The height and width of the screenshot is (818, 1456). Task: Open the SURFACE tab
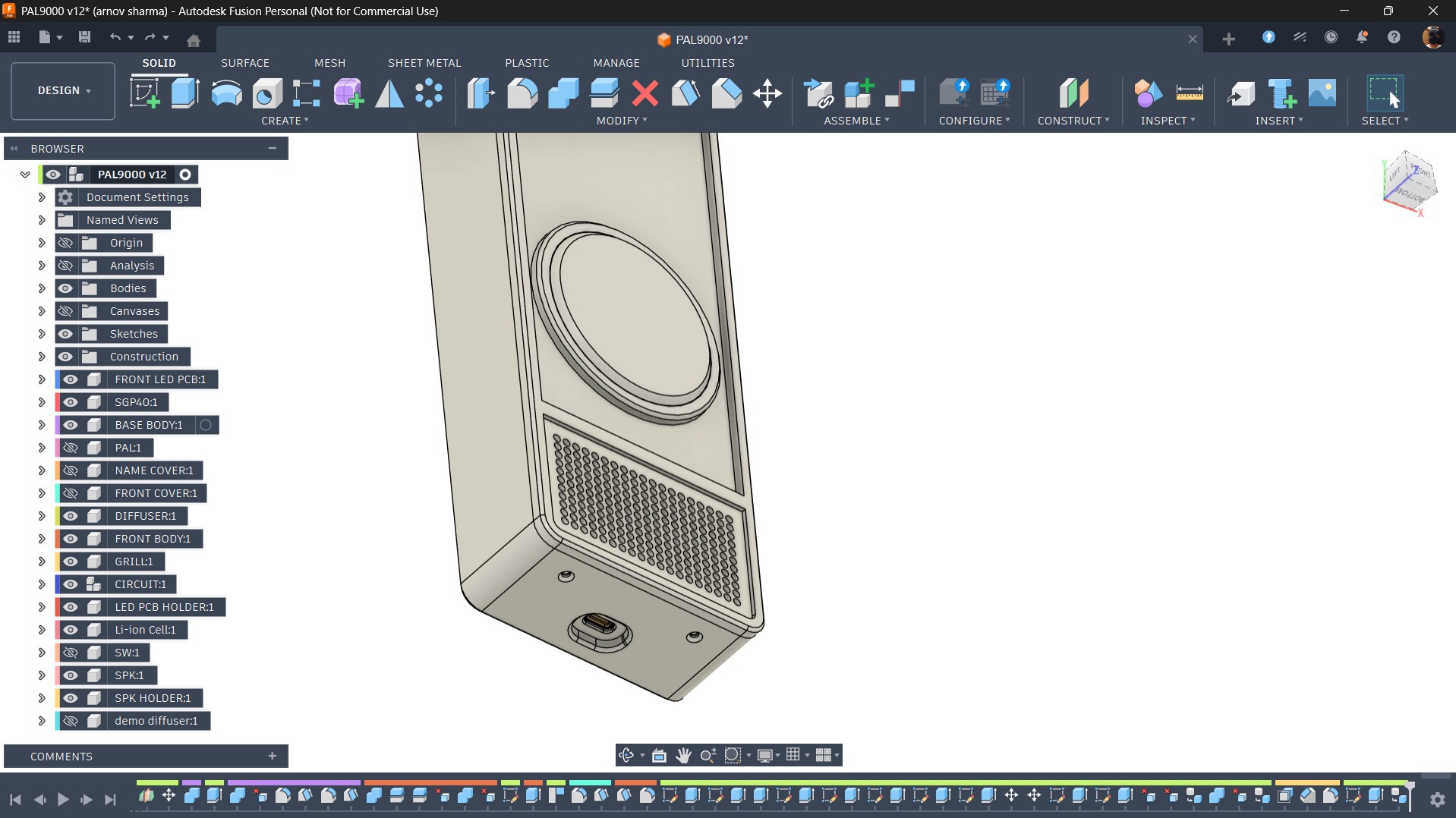244,63
